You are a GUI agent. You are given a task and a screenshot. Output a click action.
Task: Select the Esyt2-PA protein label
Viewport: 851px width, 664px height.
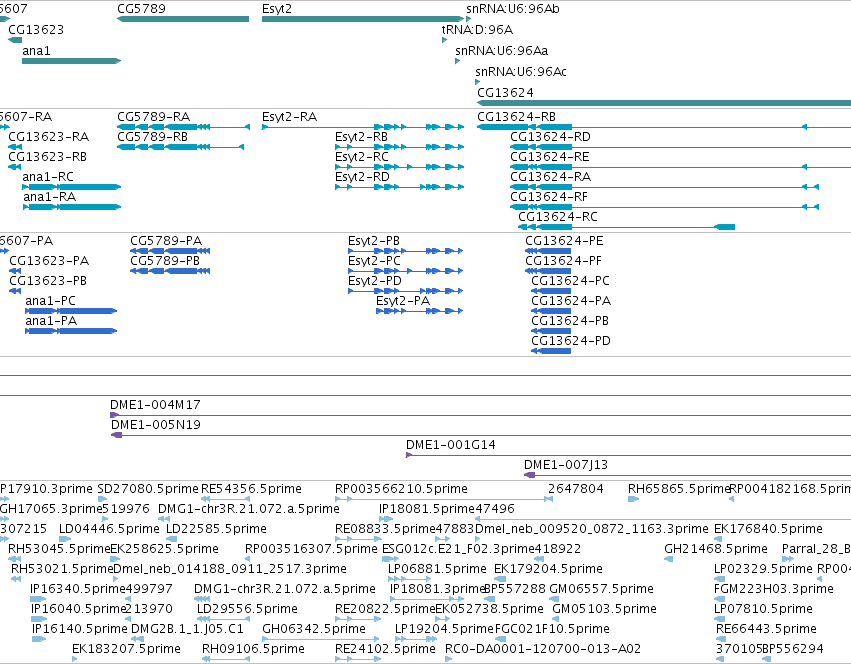click(x=403, y=301)
